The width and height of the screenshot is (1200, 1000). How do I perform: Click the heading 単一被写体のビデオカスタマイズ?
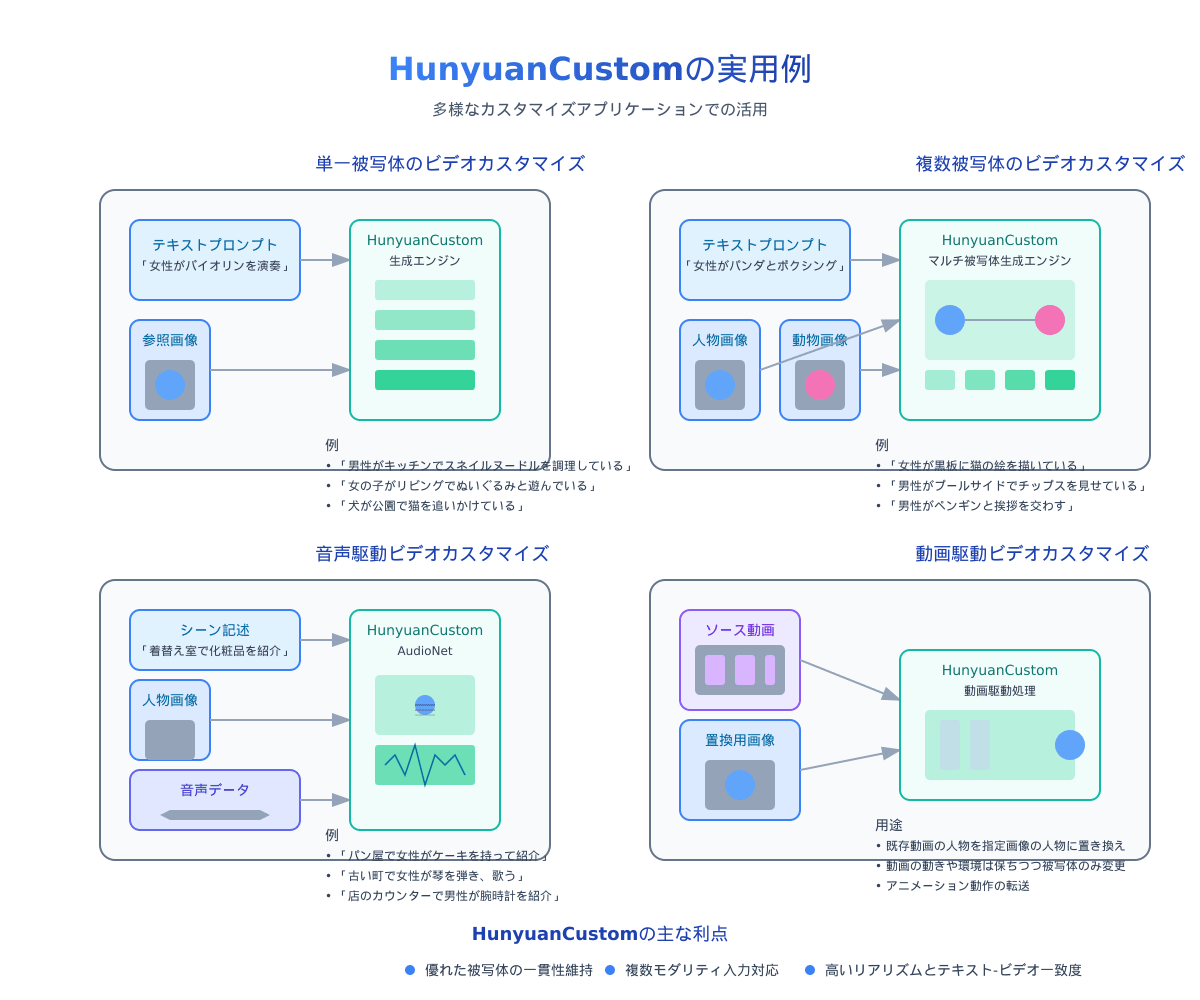coord(450,164)
